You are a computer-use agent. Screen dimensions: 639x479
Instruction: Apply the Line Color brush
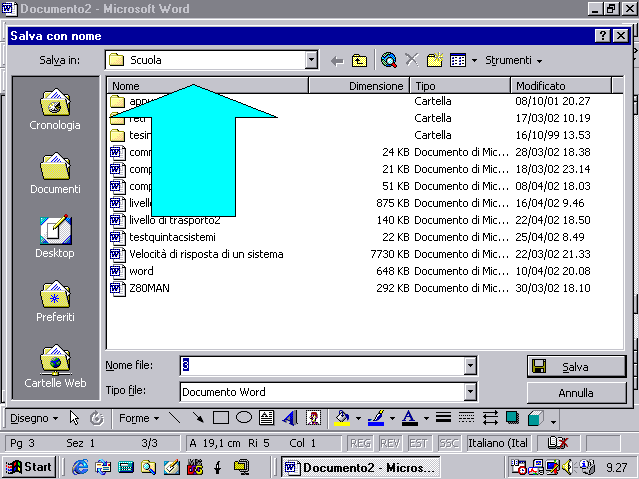376,418
